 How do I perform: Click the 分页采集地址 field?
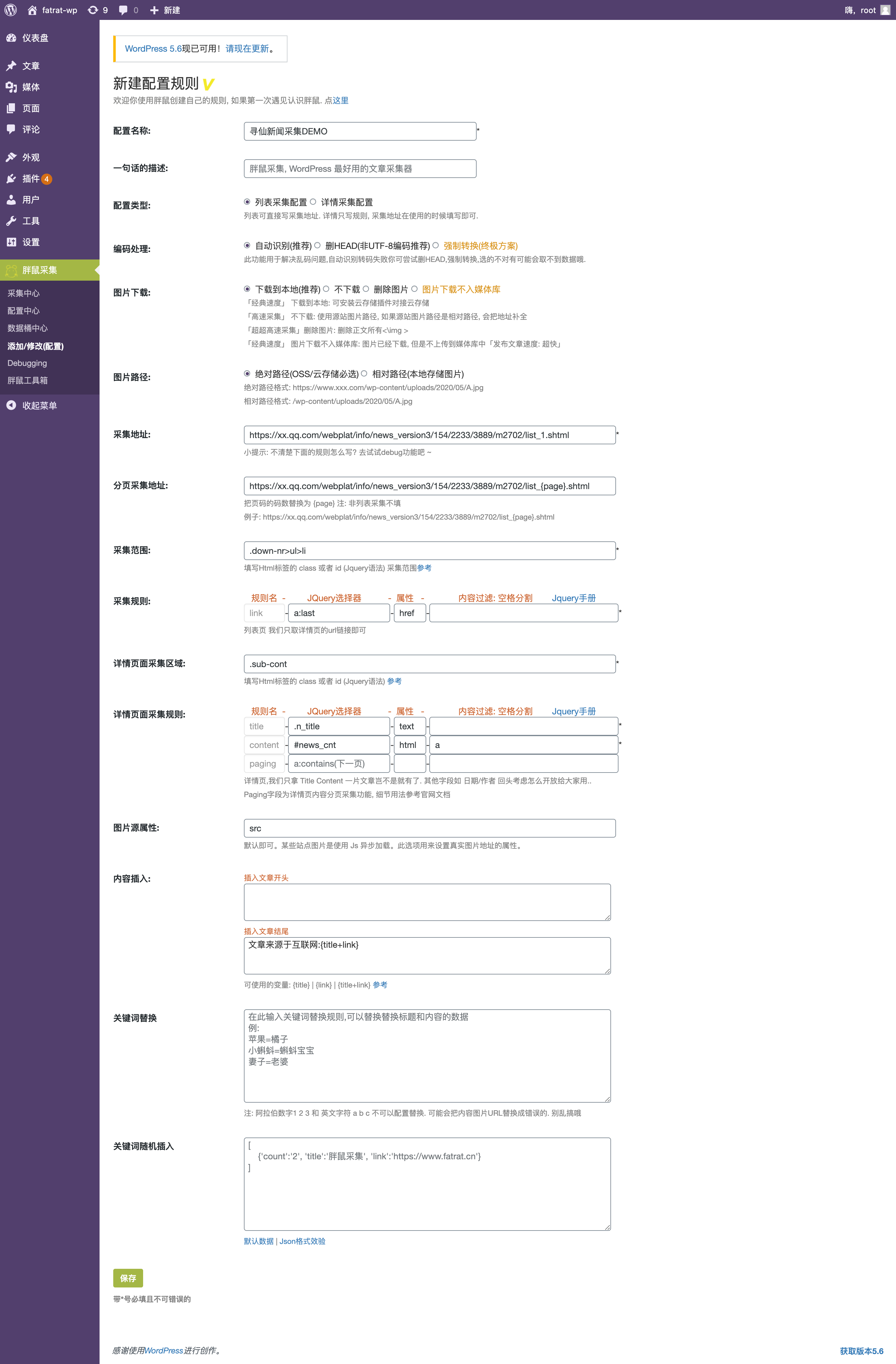[x=430, y=486]
